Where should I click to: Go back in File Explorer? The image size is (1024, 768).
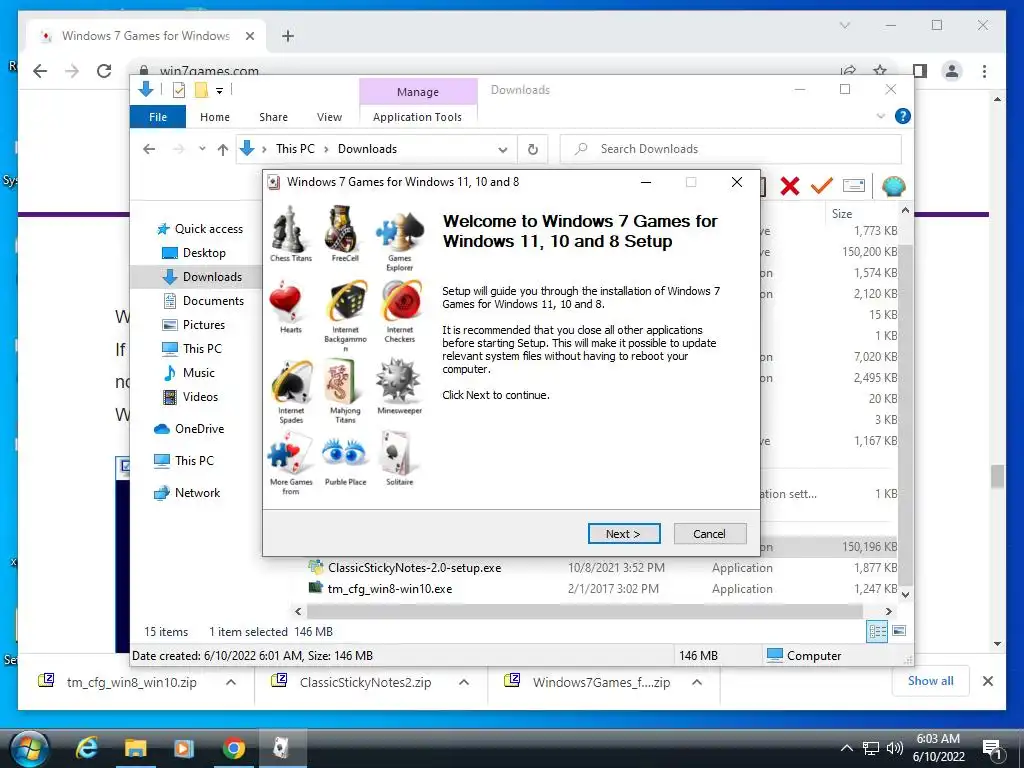click(x=150, y=149)
